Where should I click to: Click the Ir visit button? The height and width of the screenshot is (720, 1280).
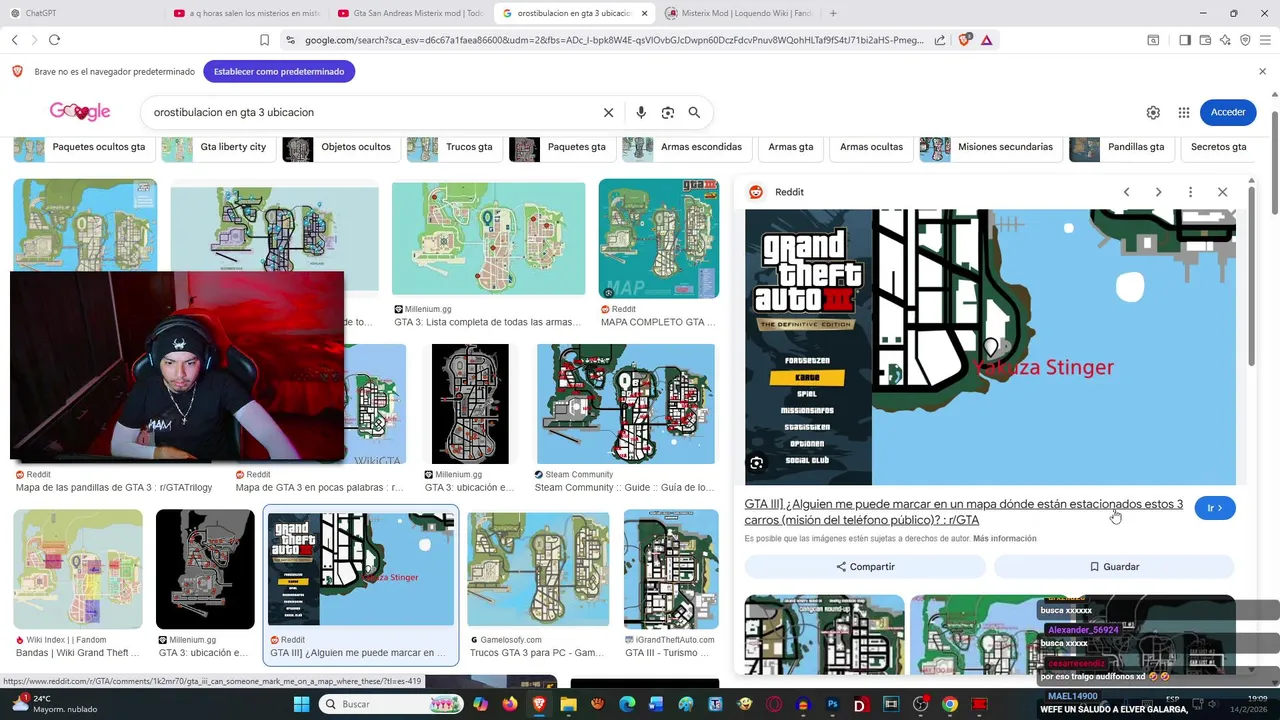click(x=1215, y=508)
